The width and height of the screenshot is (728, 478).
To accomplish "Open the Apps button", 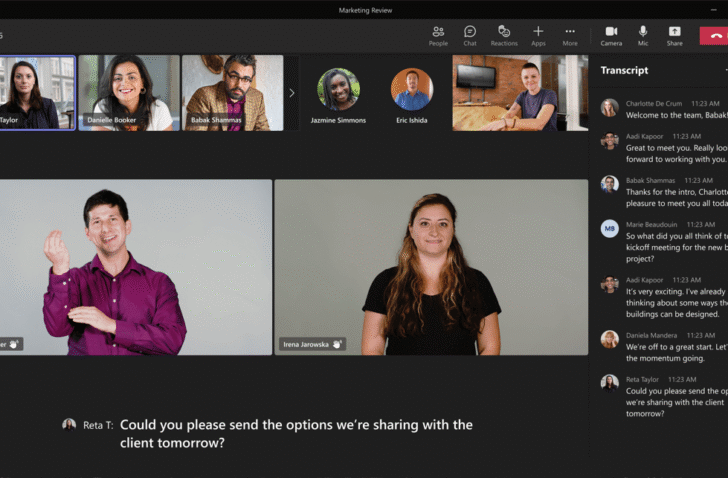I will tap(538, 36).
